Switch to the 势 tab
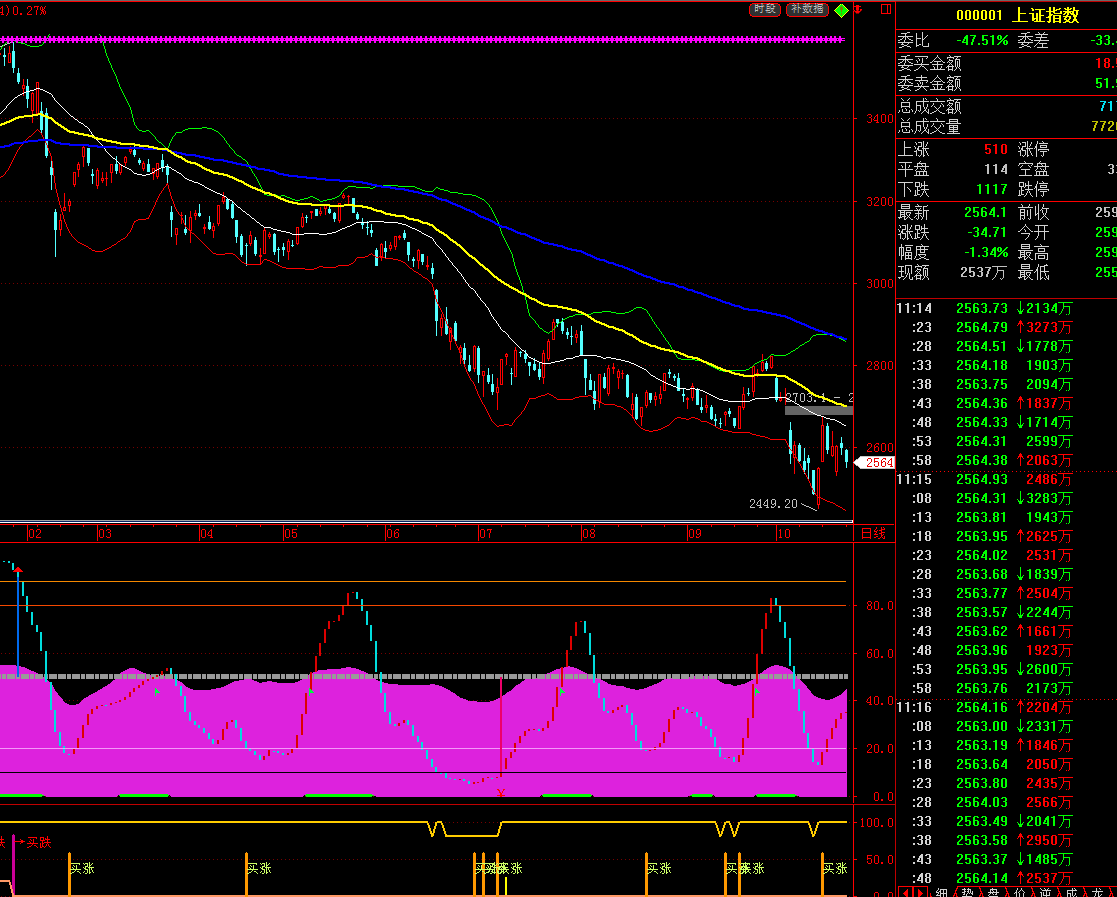Viewport: 1117px width, 897px height. pyautogui.click(x=967, y=892)
